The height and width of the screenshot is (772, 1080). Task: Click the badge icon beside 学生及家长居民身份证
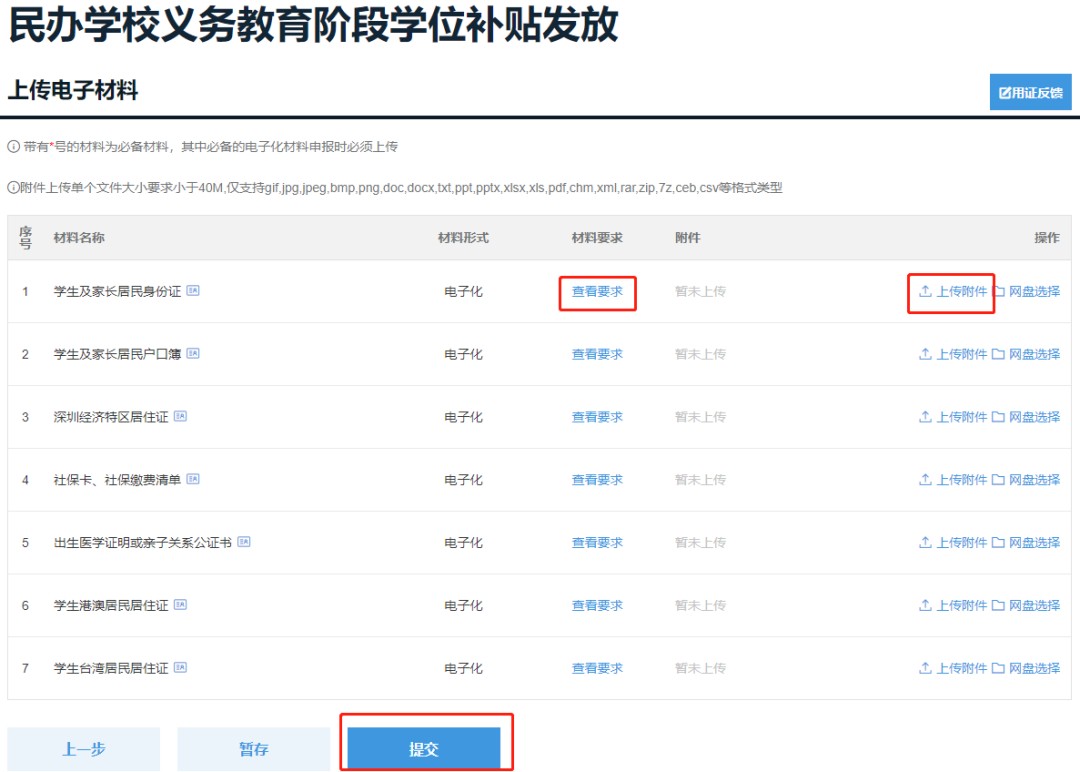point(193,291)
